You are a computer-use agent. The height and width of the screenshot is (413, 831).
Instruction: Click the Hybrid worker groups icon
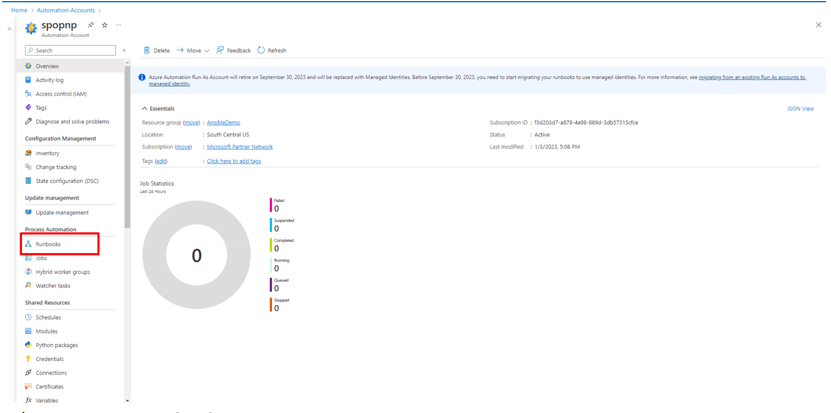pos(29,272)
